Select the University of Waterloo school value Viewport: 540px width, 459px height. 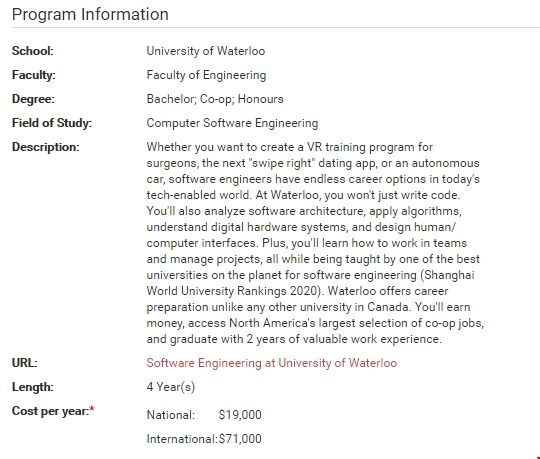click(x=206, y=51)
